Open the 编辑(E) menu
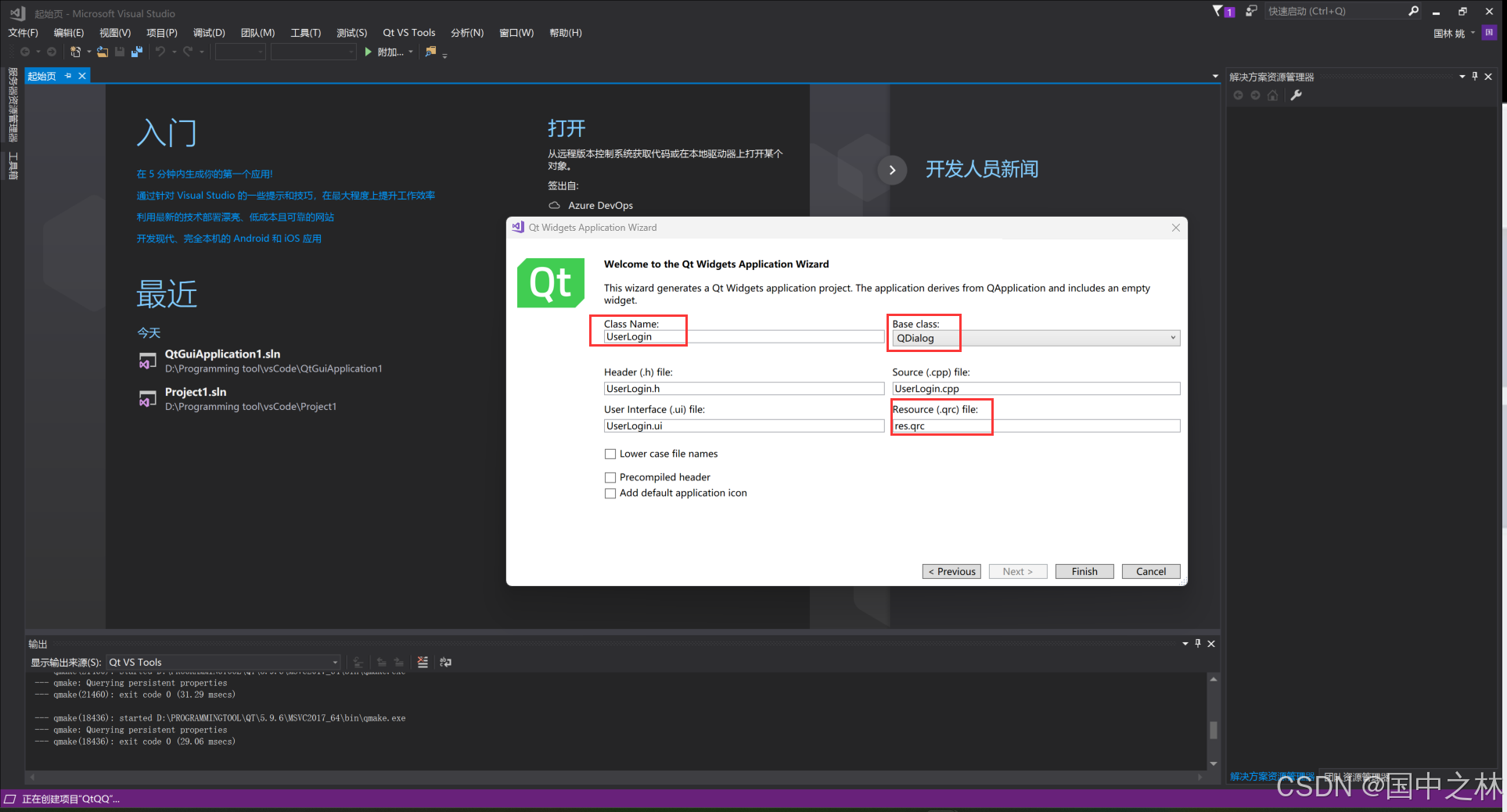This screenshot has width=1507, height=812. [x=69, y=33]
